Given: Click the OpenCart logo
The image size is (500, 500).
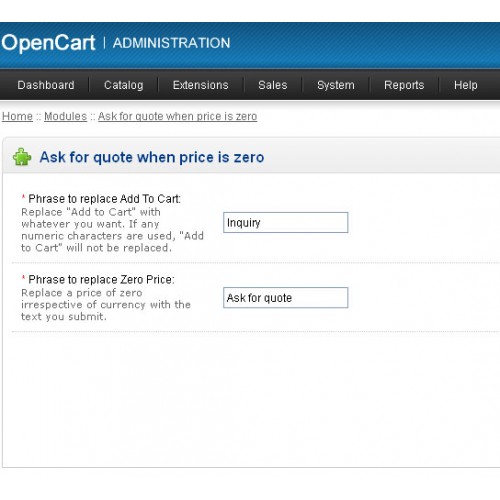Looking at the screenshot, I should point(48,43).
